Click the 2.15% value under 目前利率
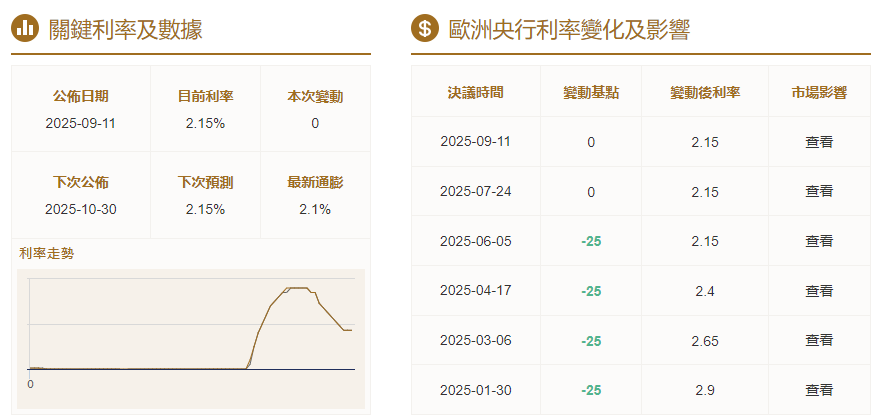Viewport: 882px width, 419px height. pos(205,123)
